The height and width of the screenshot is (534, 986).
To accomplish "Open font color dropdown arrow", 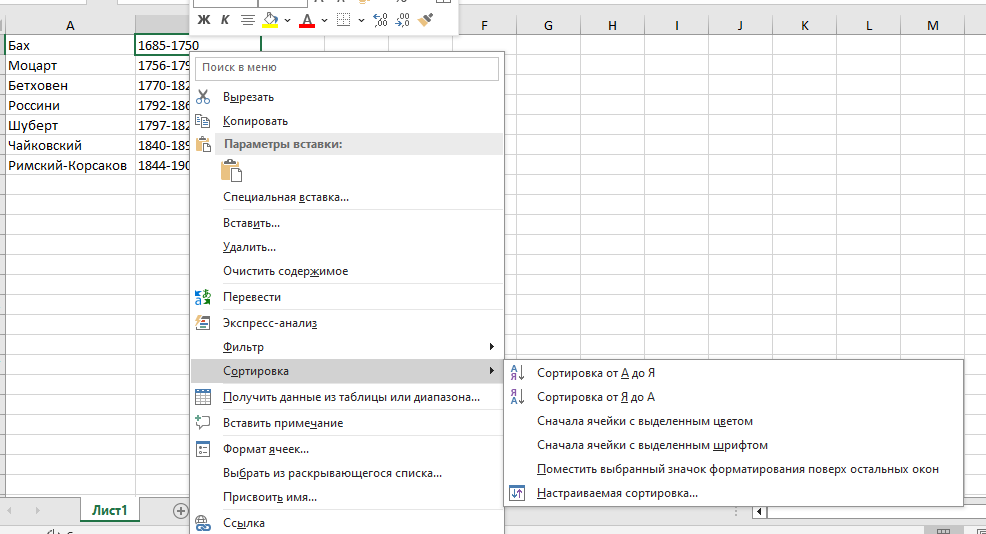I will (324, 20).
